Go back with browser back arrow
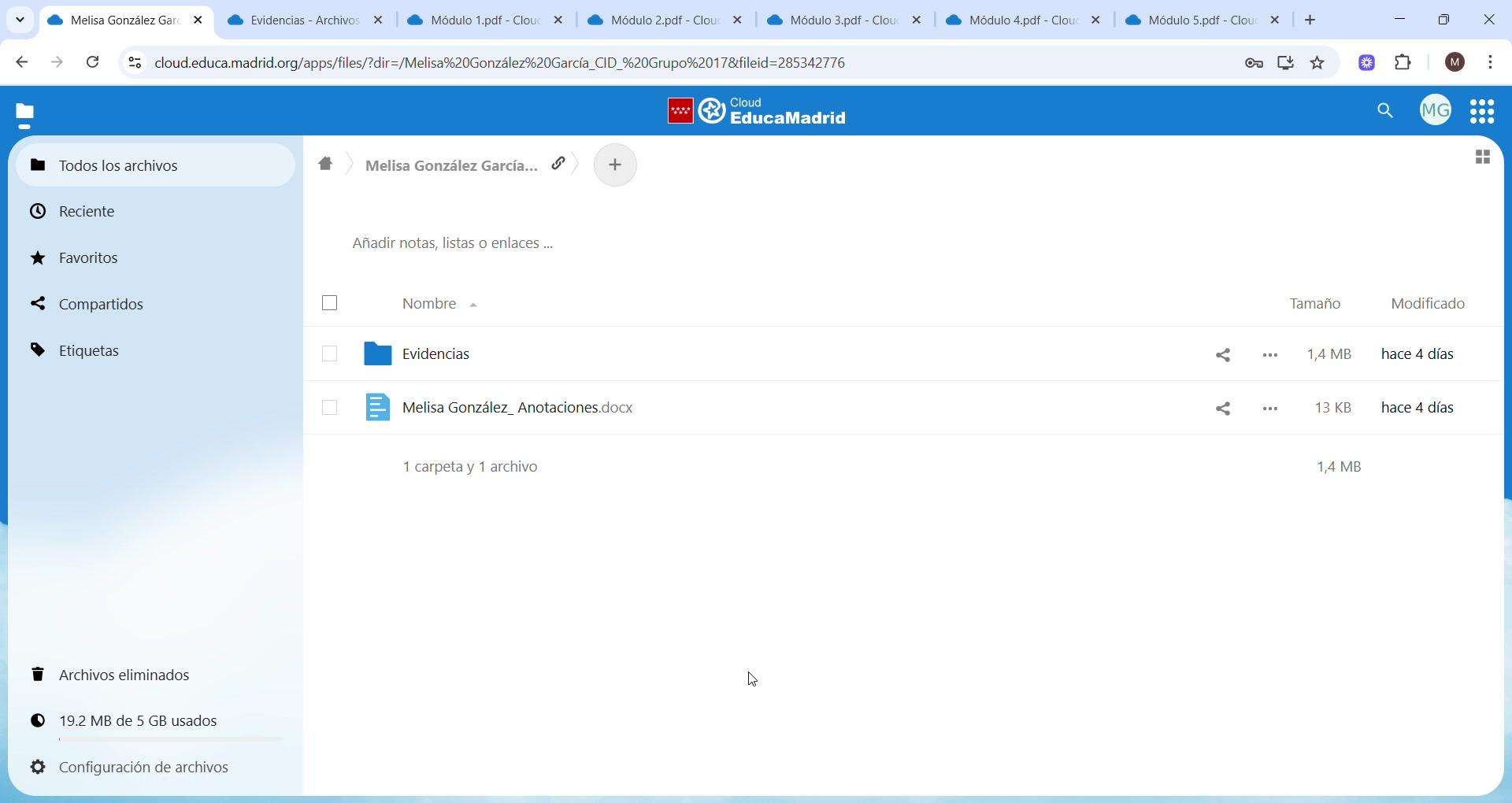The image size is (1512, 803). pyautogui.click(x=22, y=62)
